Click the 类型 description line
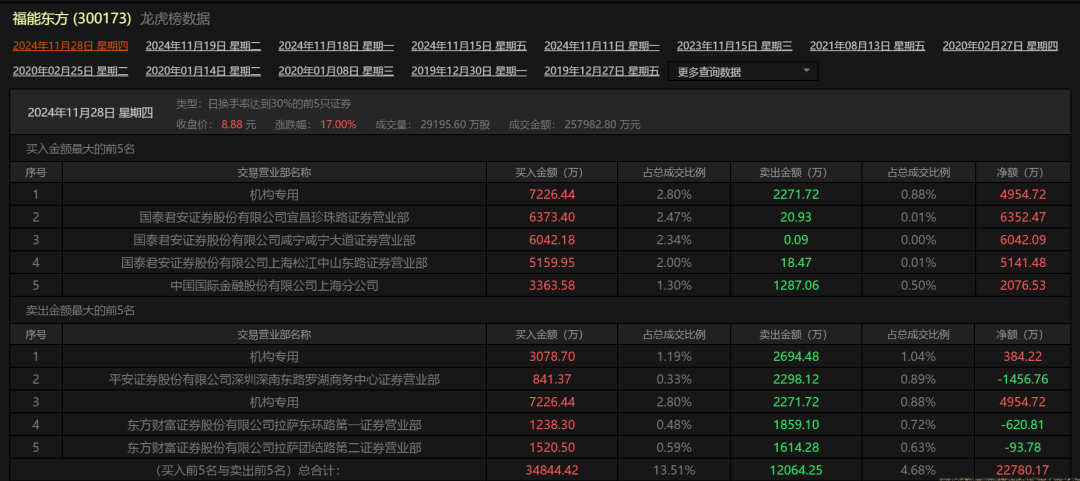The height and width of the screenshot is (481, 1080). pyautogui.click(x=264, y=103)
